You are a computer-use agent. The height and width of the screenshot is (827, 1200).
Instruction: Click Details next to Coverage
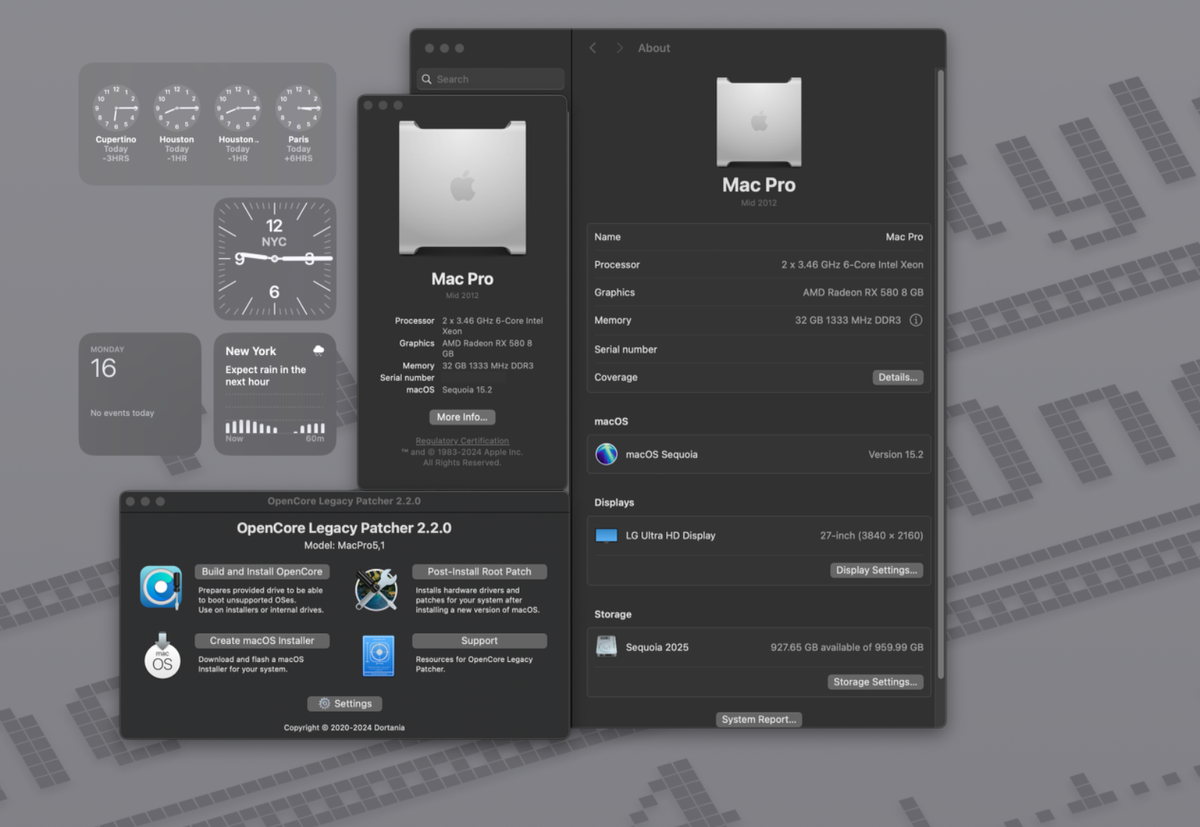pyautogui.click(x=898, y=378)
